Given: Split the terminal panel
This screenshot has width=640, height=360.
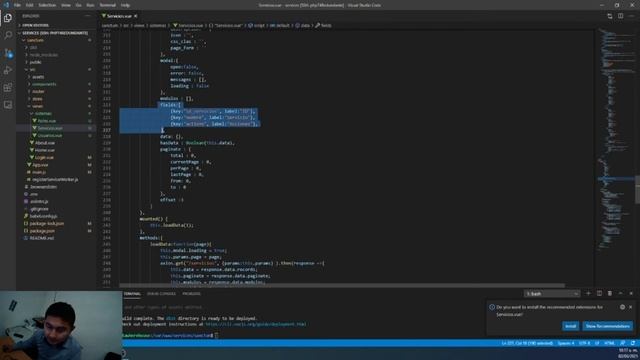Looking at the screenshot, I should (x=599, y=293).
